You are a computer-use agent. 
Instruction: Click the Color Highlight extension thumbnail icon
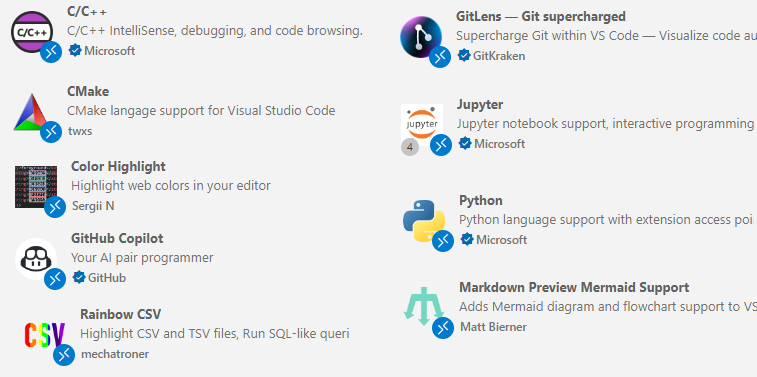coord(36,187)
